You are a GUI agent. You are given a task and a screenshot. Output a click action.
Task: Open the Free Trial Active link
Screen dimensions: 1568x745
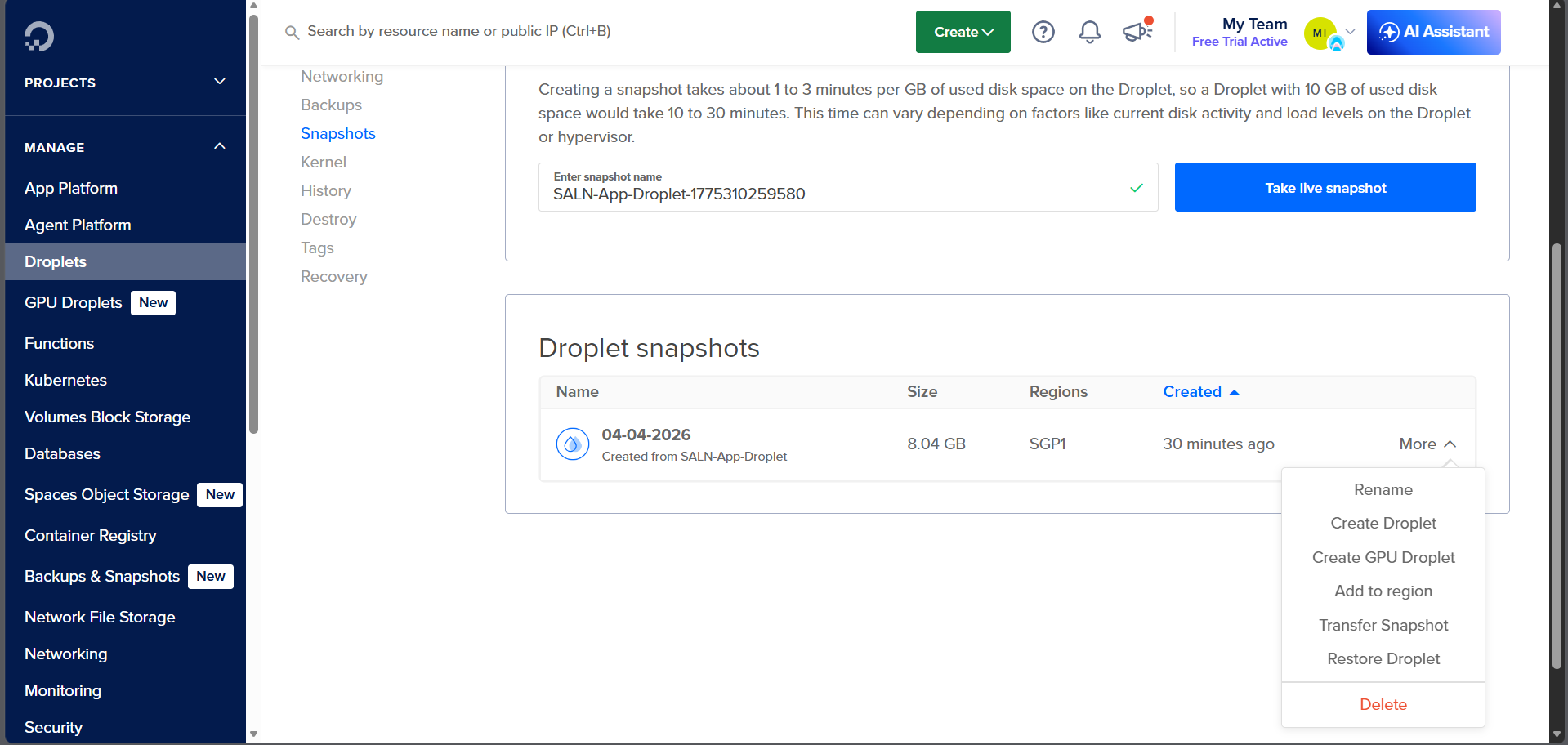pos(1239,42)
